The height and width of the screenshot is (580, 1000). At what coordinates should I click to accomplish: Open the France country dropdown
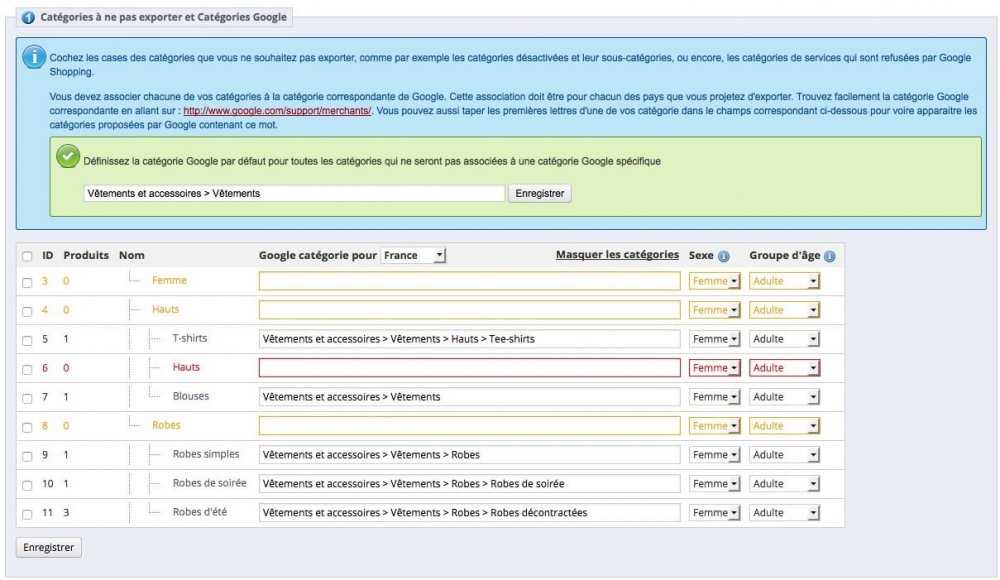[413, 255]
